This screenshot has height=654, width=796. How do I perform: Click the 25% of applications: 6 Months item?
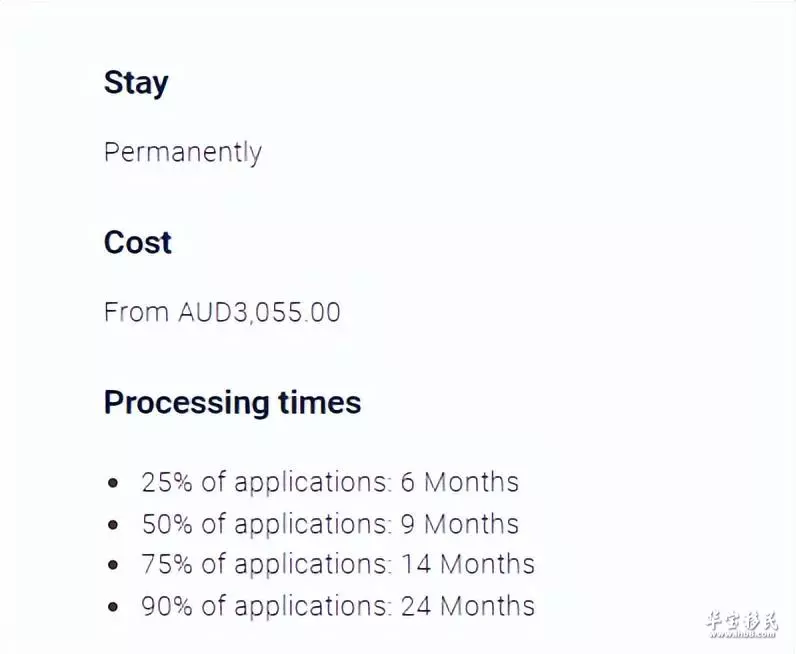point(330,482)
